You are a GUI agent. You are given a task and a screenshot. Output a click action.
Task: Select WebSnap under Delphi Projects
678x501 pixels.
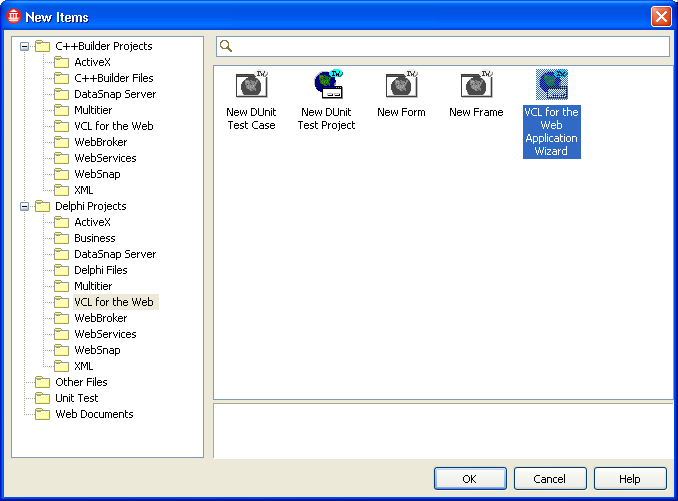[x=97, y=350]
